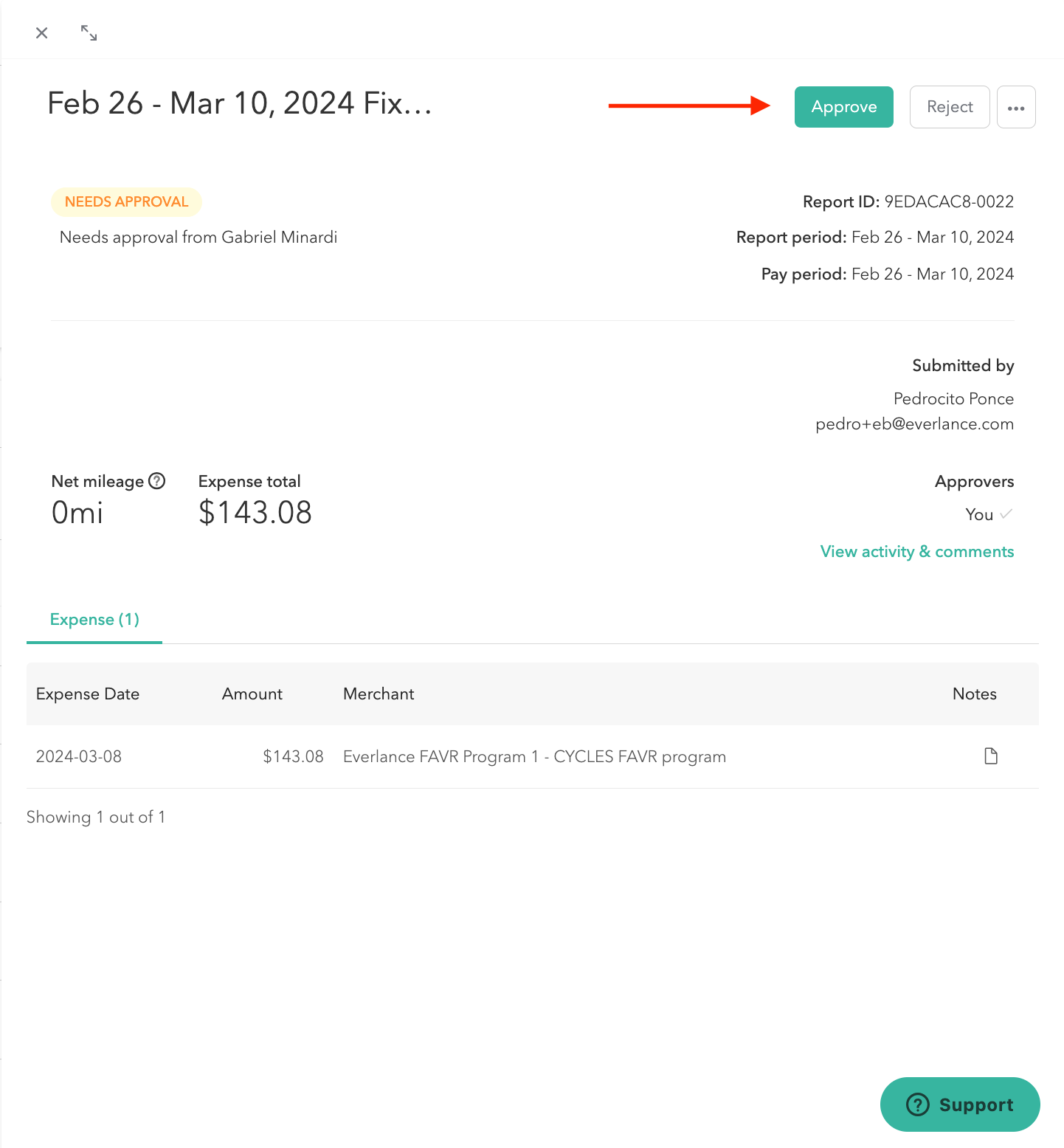The width and height of the screenshot is (1064, 1148).
Task: Click the Expense total $143.08
Action: pyautogui.click(x=255, y=512)
